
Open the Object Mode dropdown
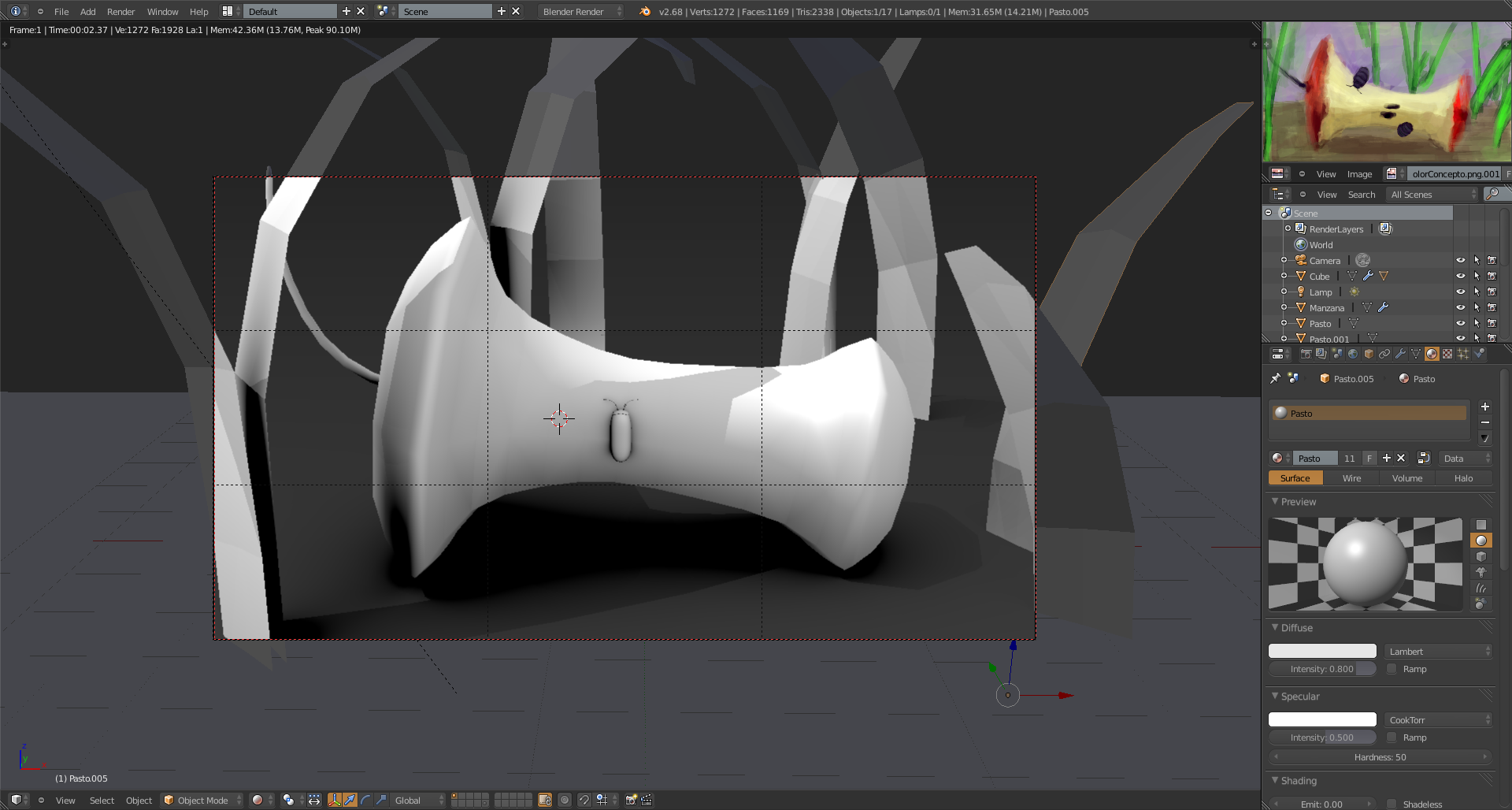coord(202,801)
